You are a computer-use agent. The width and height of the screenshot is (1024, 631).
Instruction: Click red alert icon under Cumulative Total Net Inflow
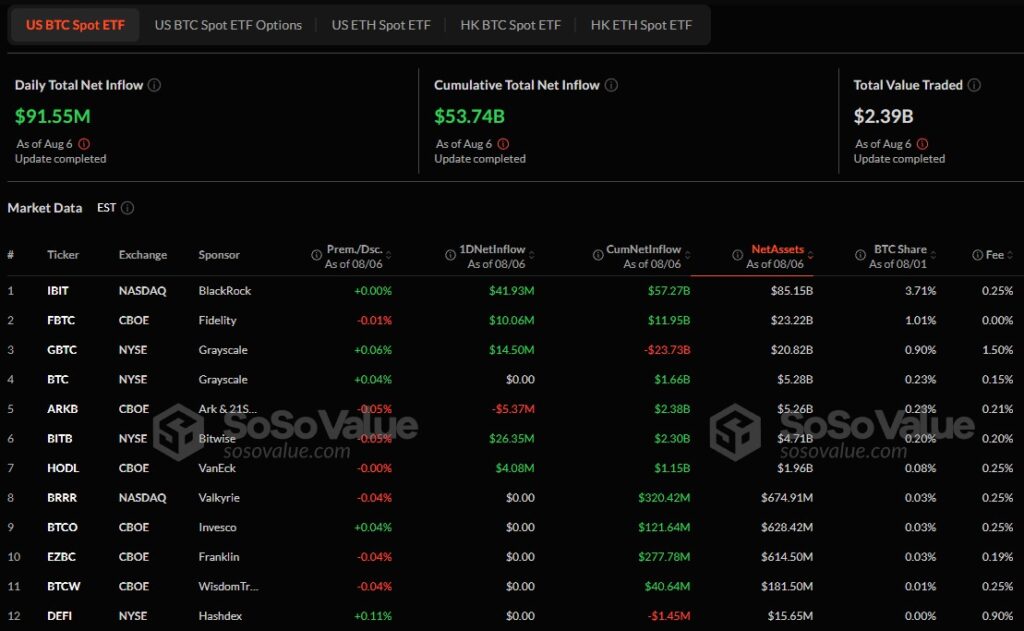point(503,144)
